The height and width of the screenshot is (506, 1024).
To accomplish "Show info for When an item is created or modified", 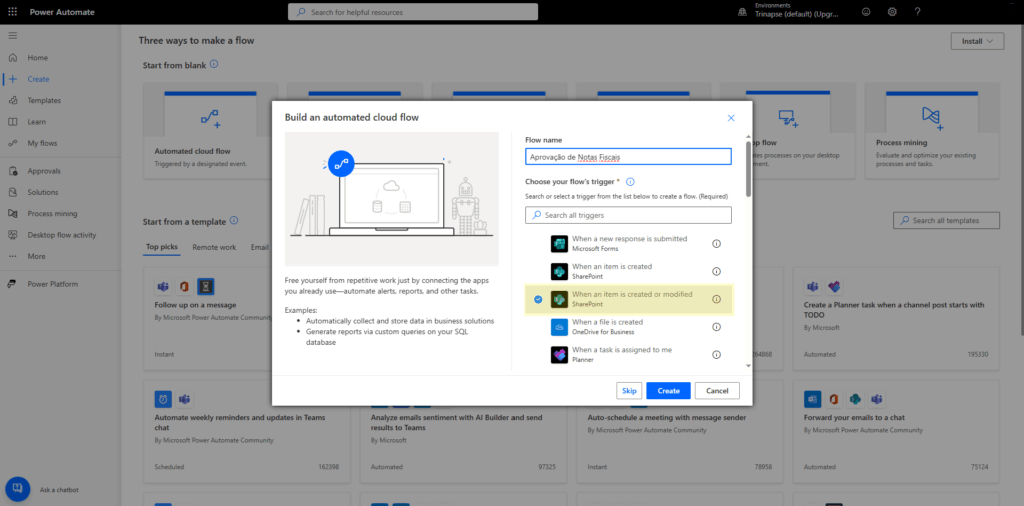I will click(x=716, y=299).
